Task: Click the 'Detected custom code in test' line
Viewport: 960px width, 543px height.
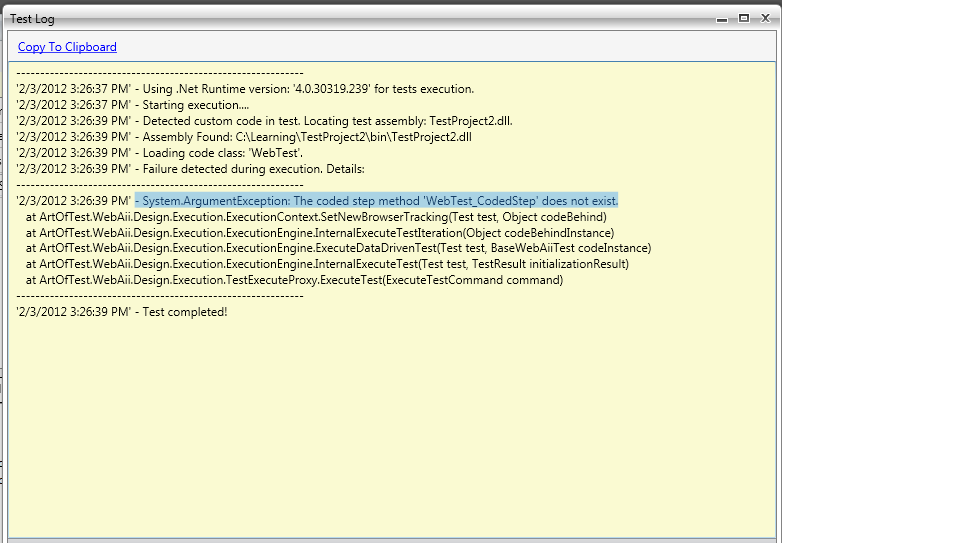Action: tap(264, 121)
